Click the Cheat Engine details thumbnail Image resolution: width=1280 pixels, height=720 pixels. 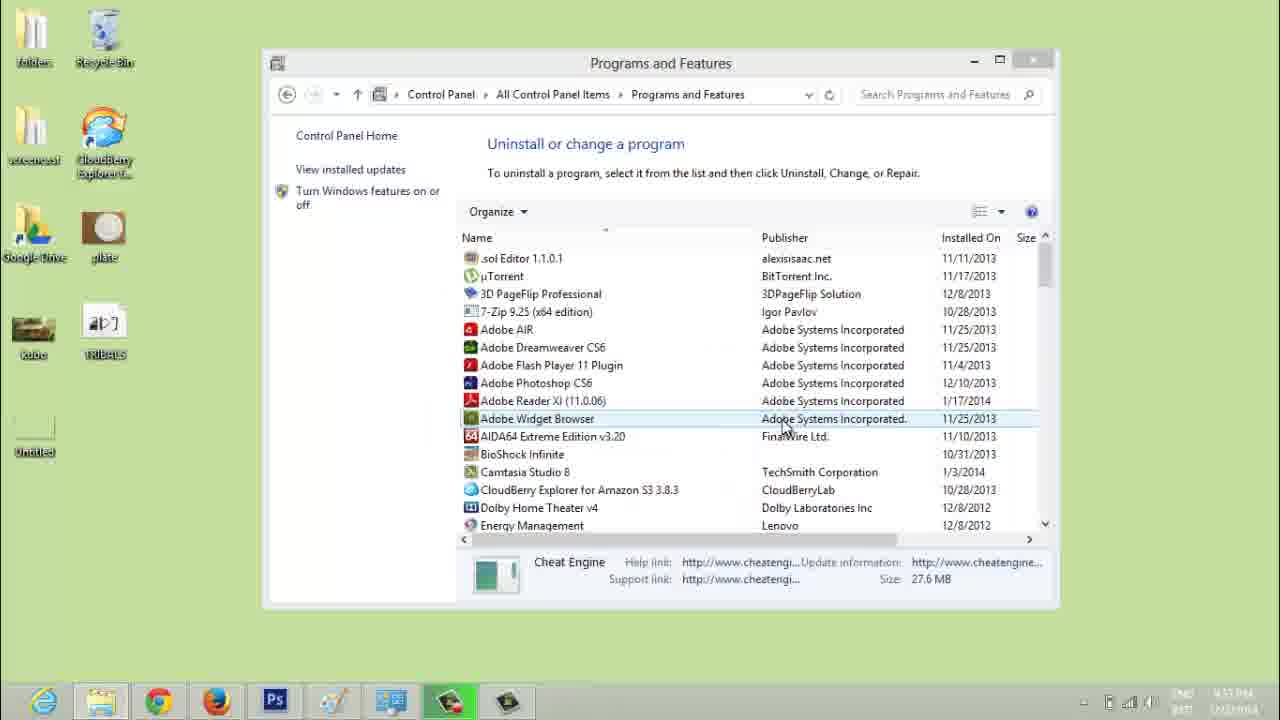pyautogui.click(x=496, y=575)
